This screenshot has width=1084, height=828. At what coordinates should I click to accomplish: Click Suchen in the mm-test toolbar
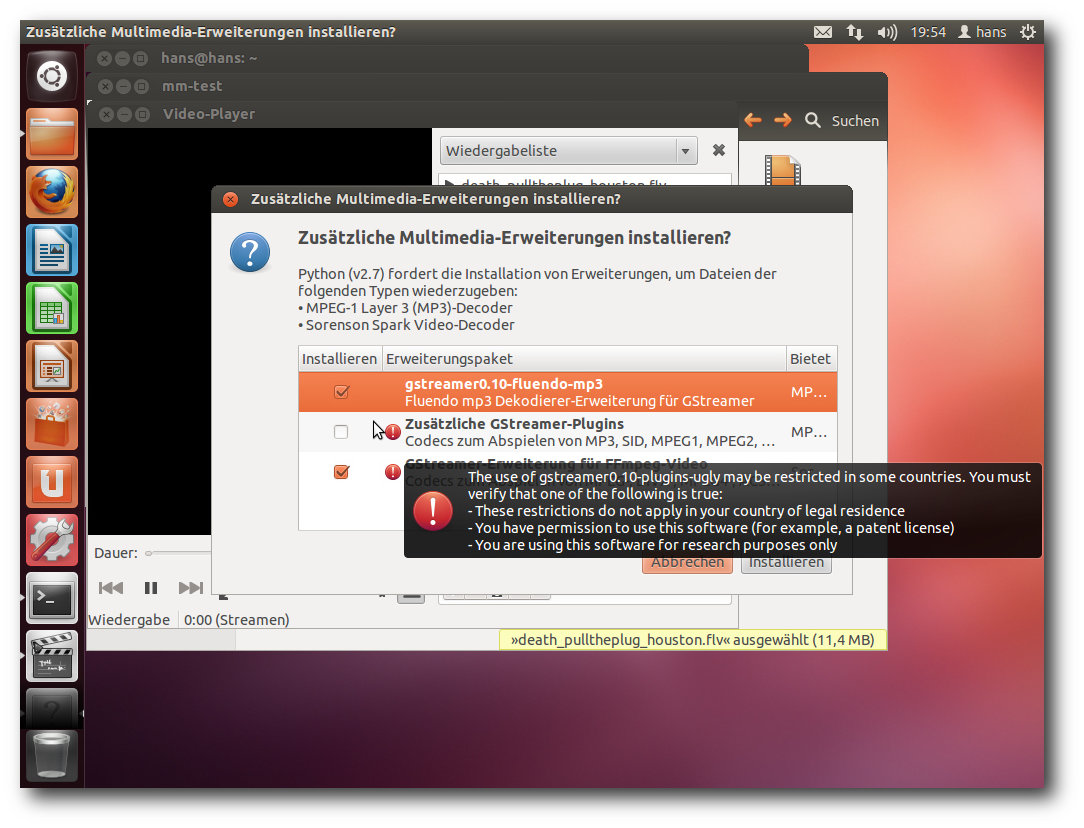(855, 121)
